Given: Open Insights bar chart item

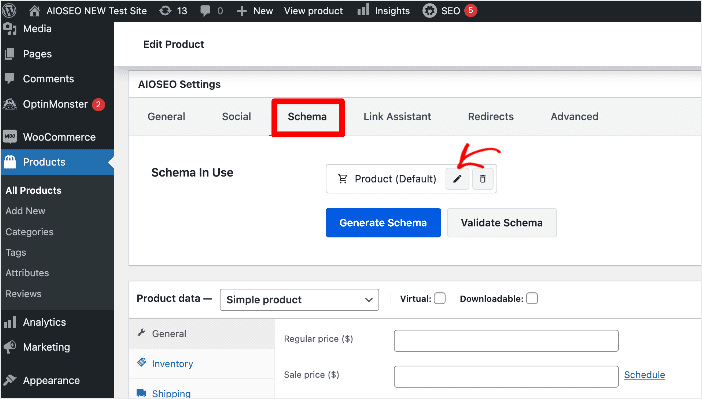Looking at the screenshot, I should pyautogui.click(x=384, y=10).
